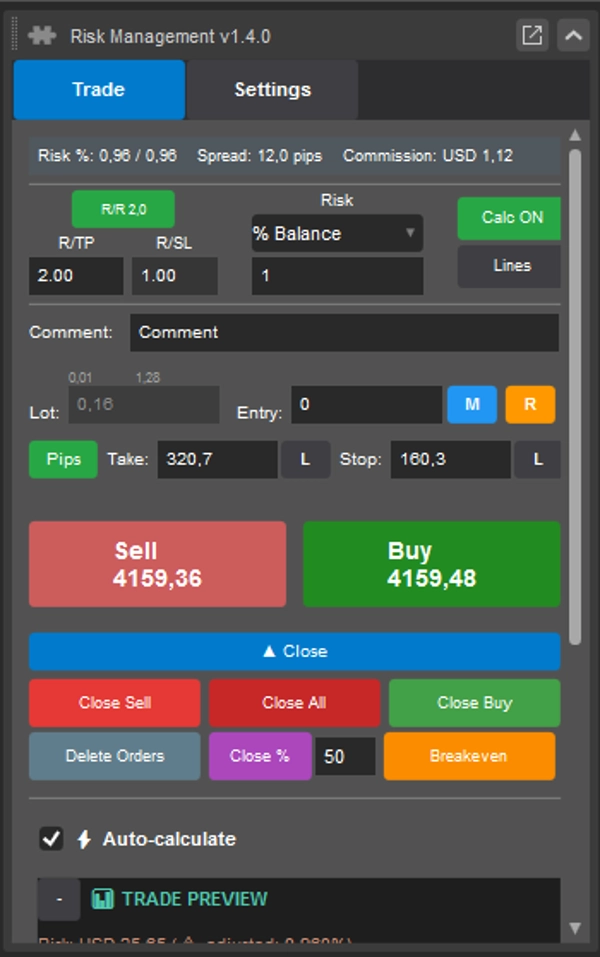Click the TRADE PREVIEW heading text
The image size is (600, 957).
(195, 899)
